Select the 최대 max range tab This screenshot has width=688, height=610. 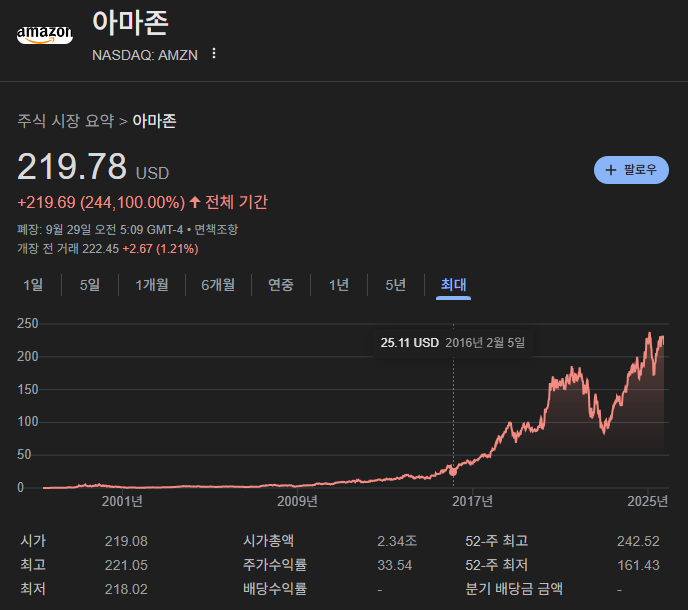point(453,285)
